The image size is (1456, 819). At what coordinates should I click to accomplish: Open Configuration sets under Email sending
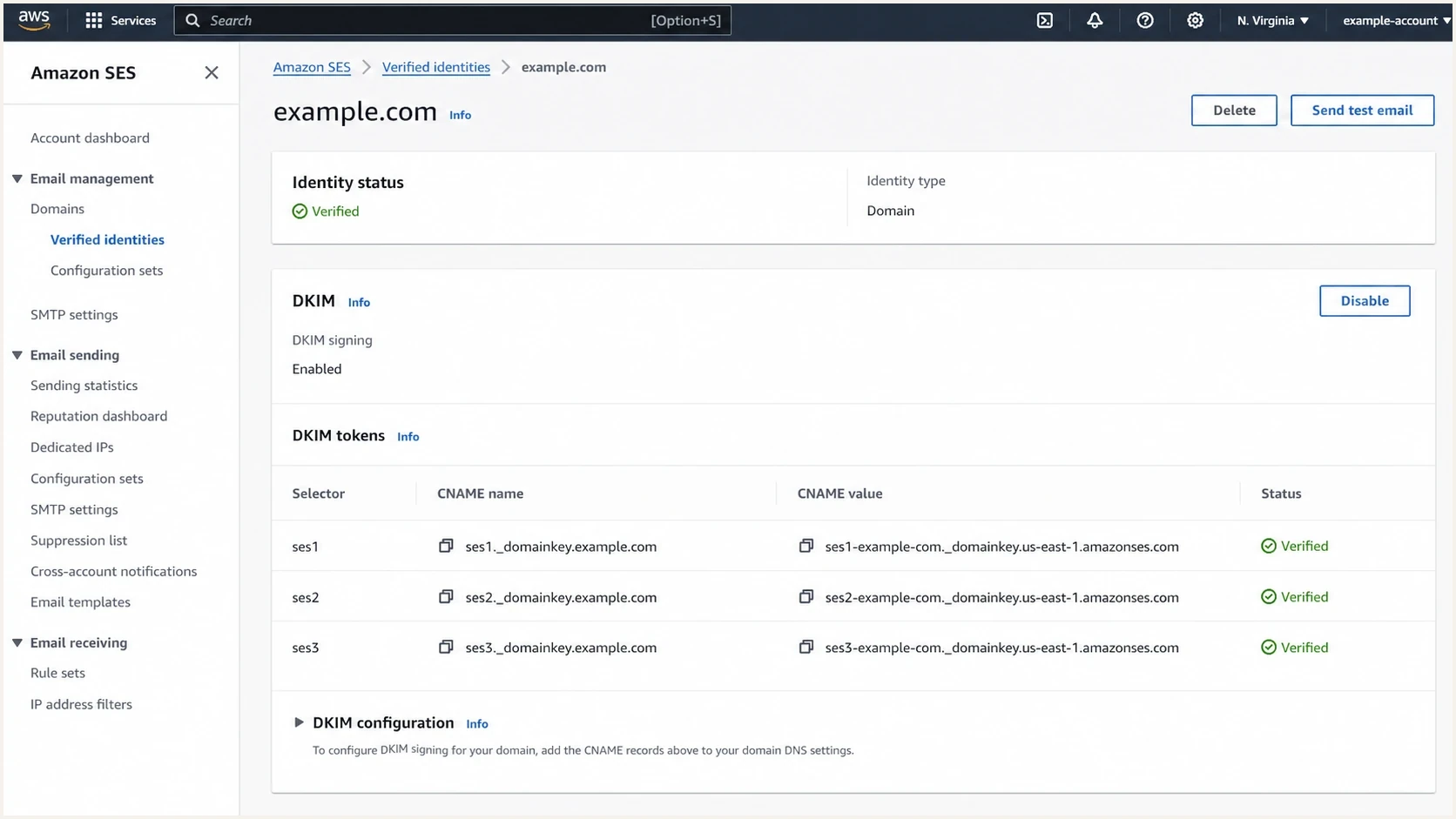tap(86, 479)
